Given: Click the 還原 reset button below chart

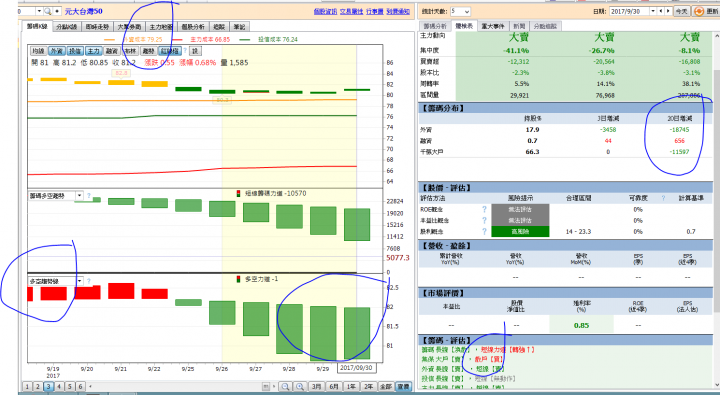Looking at the screenshot, I should pos(403,387).
